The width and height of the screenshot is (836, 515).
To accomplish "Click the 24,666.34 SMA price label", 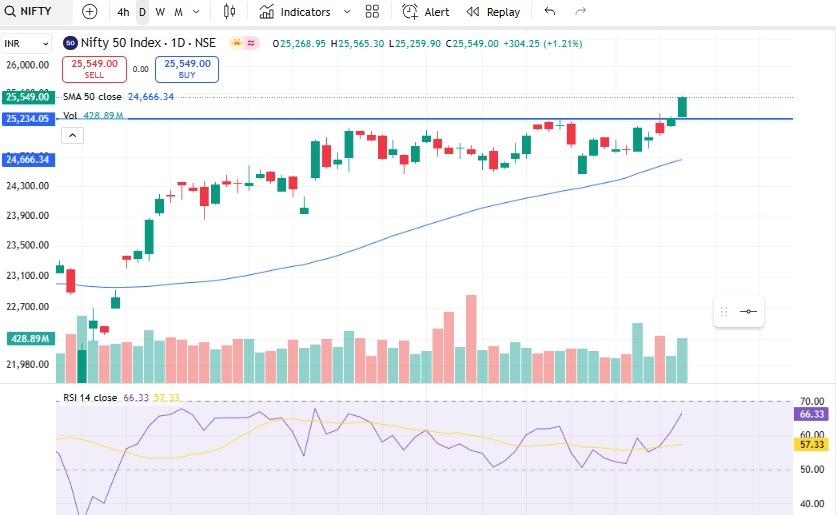I will point(28,159).
